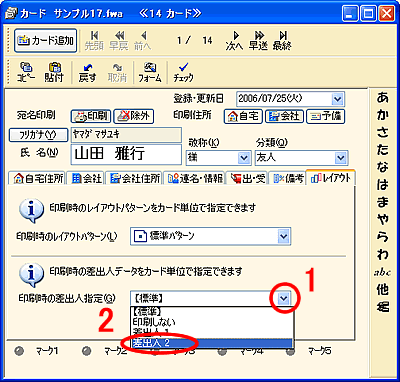Click the 戻す undo toolbar icon
The image size is (400, 382).
[87, 72]
